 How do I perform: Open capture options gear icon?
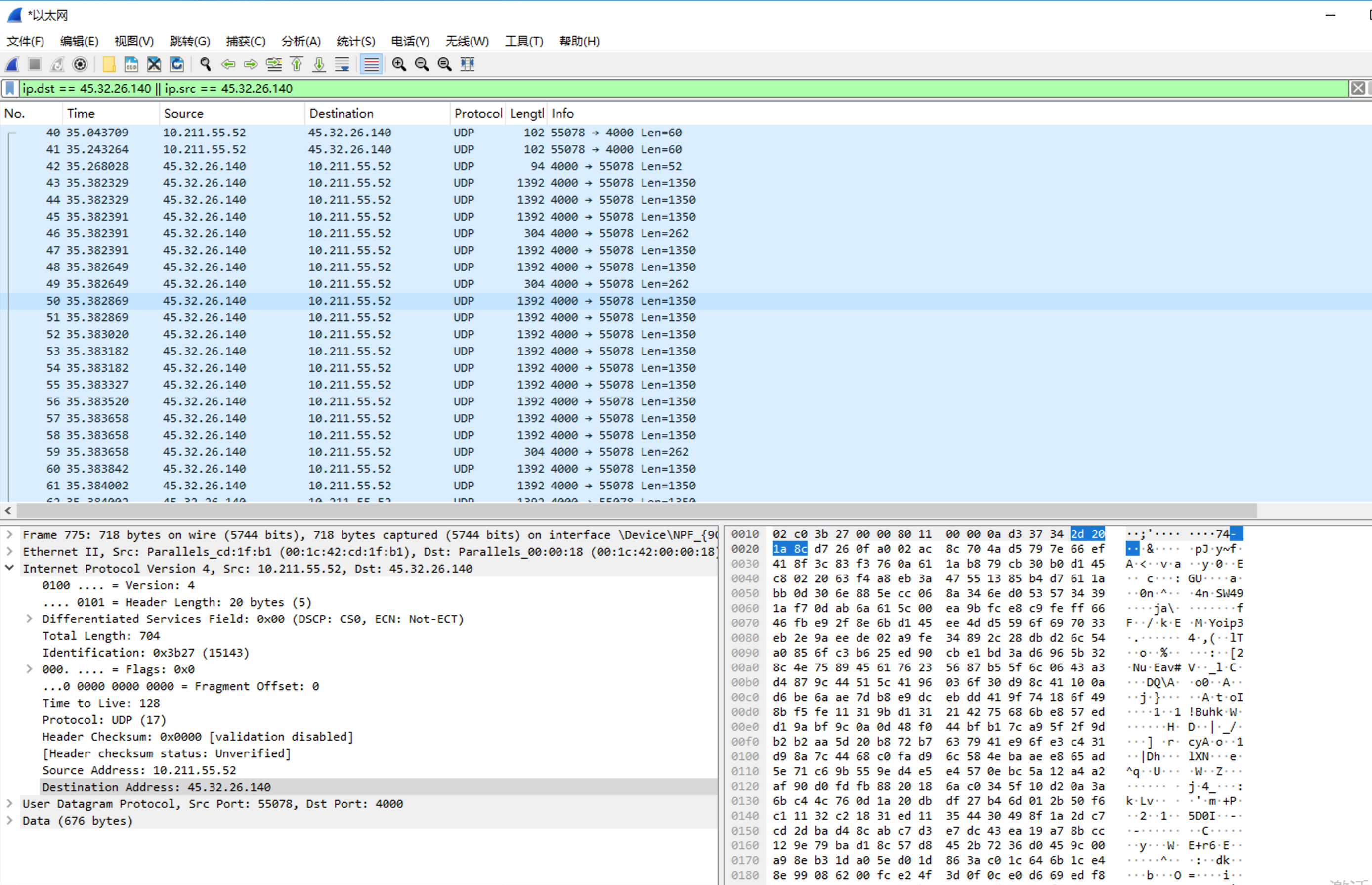pyautogui.click(x=80, y=64)
